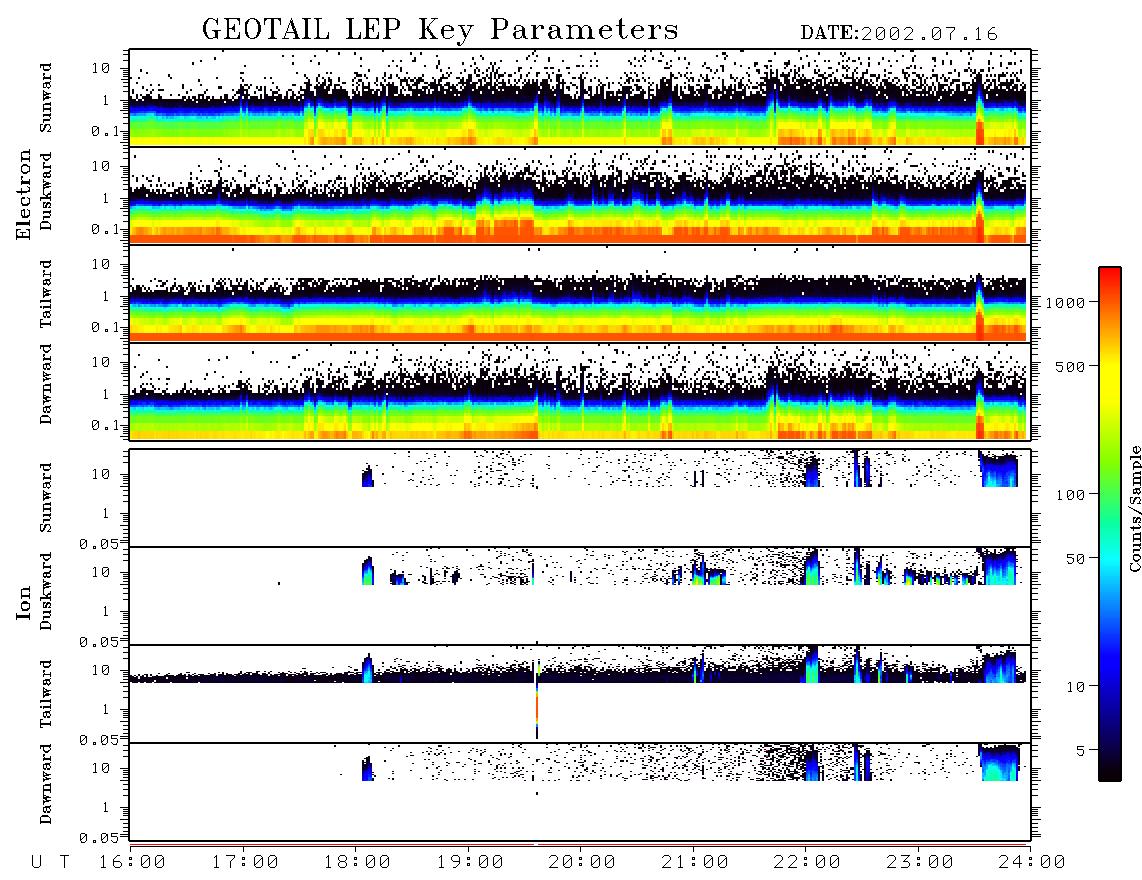Click the Ion "Dawnward" panel label
Image resolution: width=1142 pixels, height=880 pixels.
[46, 784]
